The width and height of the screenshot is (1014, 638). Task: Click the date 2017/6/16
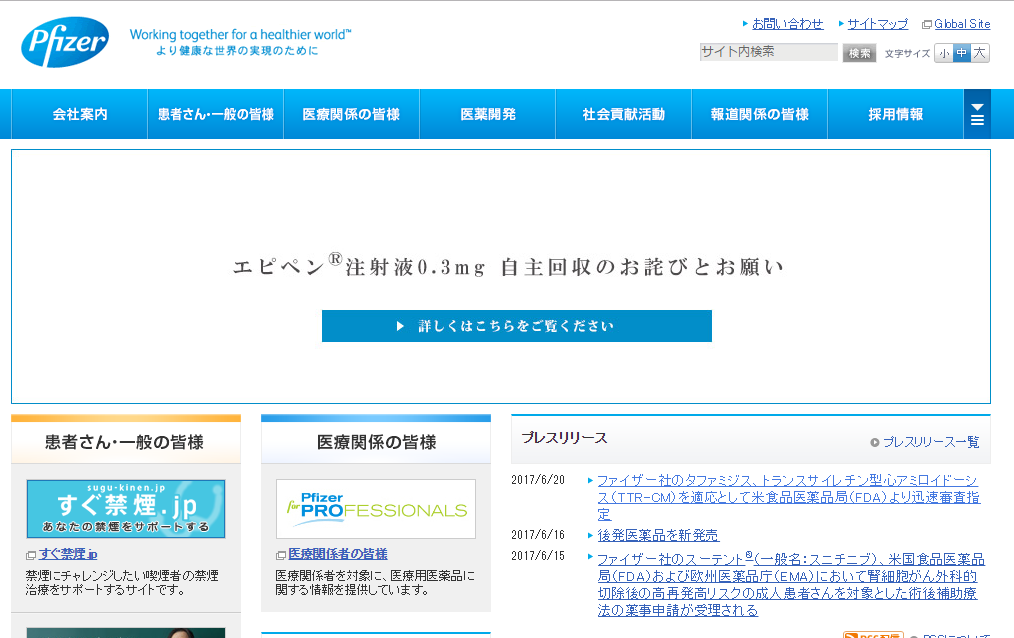(538, 535)
